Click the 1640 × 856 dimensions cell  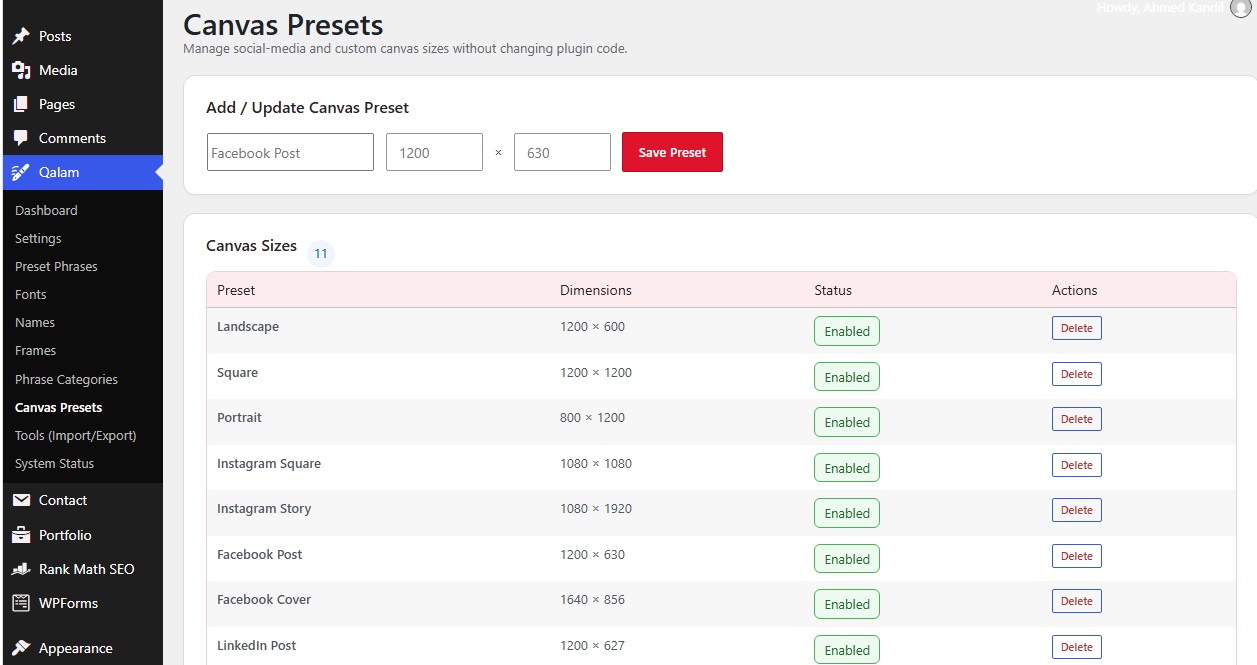(x=592, y=600)
